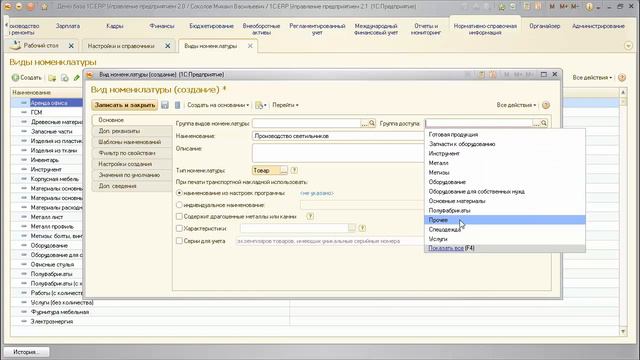This screenshot has width=640, height=360.
Task: Click scroll-down arrow of list scrollbar
Action: click(x=623, y=331)
